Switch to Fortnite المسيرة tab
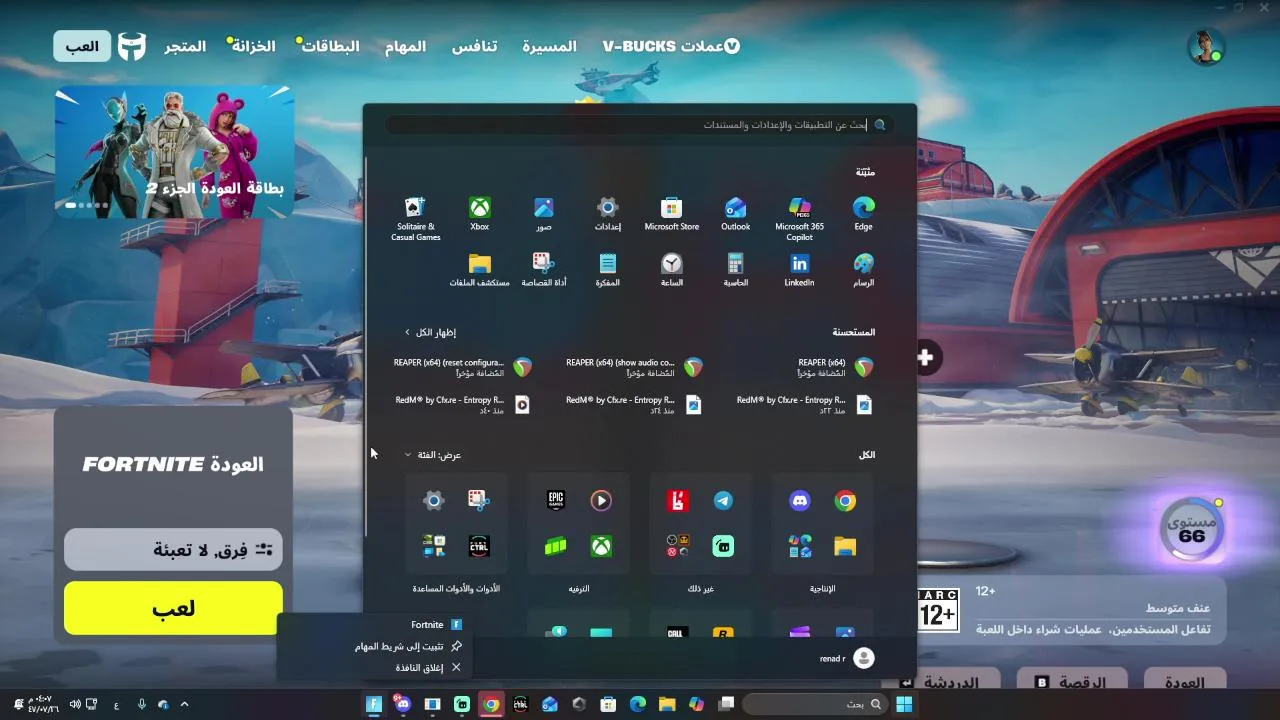The image size is (1280, 720). pos(549,46)
